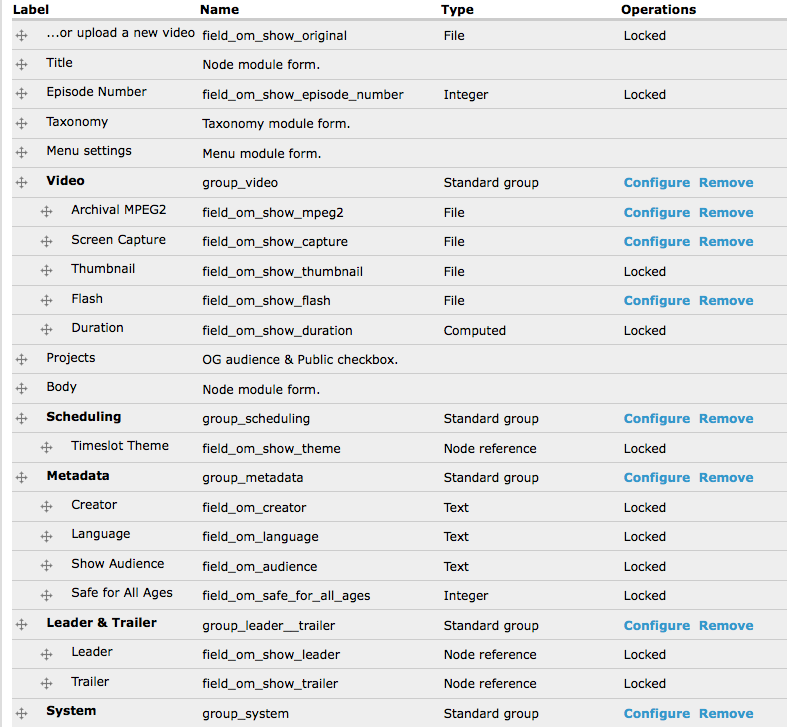Screen dimensions: 805x727
Task: Click the Thumbnail row drag handle
Action: pos(46,271)
